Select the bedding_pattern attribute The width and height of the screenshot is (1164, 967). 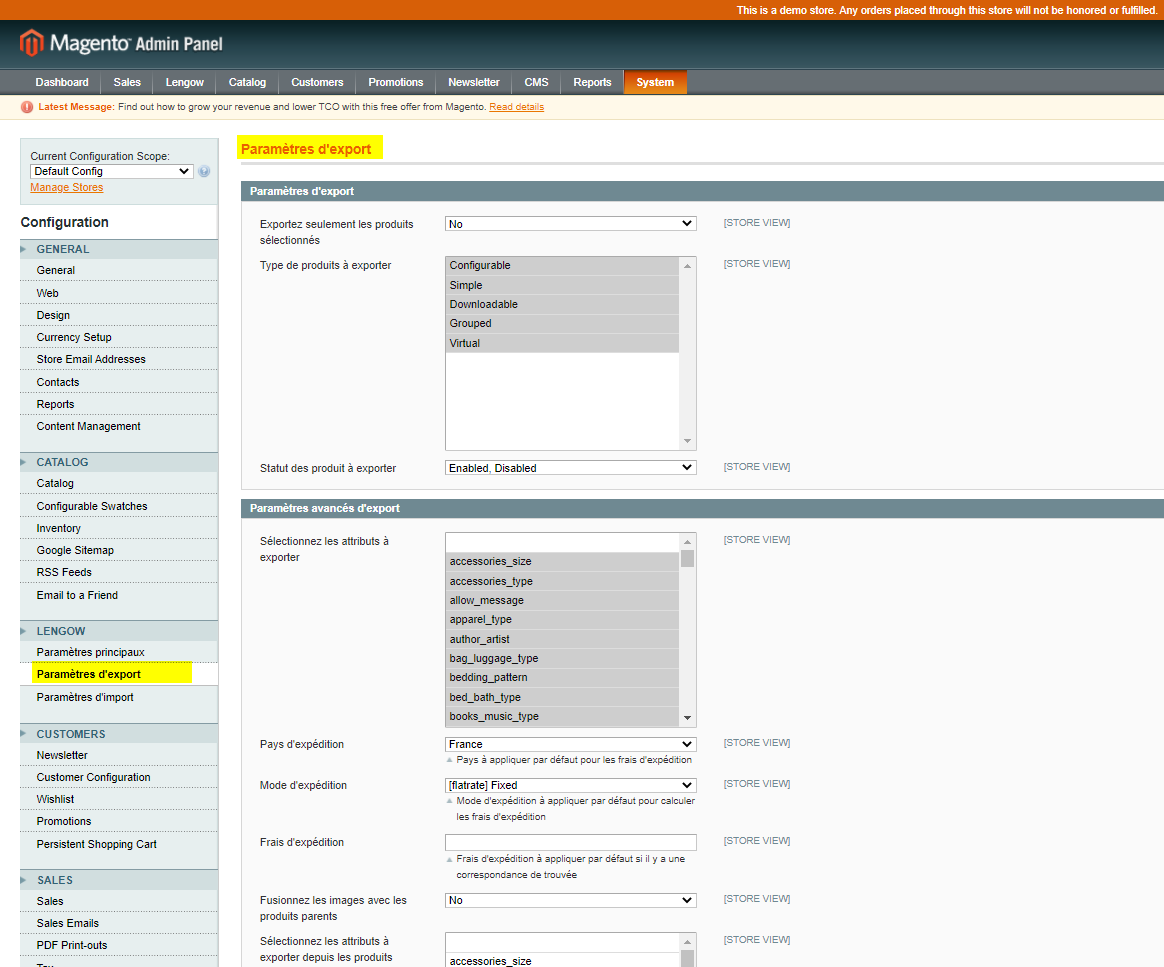(562, 678)
